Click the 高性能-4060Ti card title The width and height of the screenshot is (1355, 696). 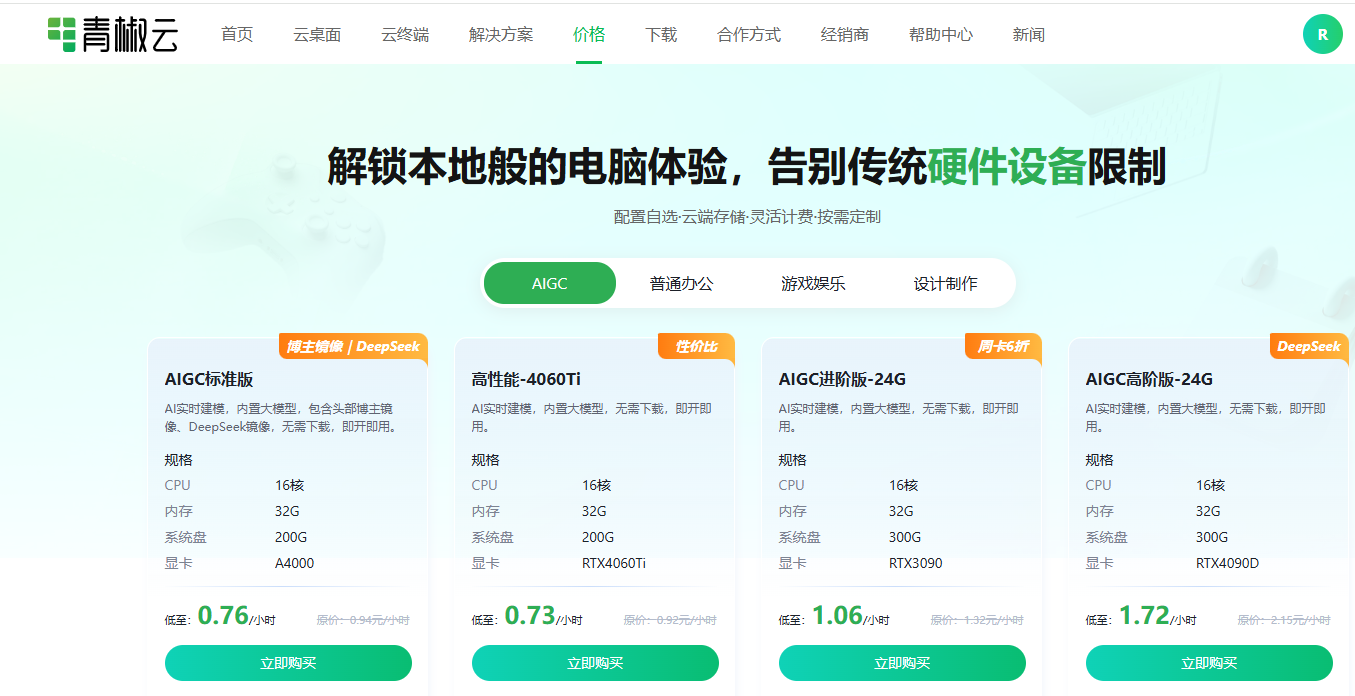pyautogui.click(x=526, y=379)
